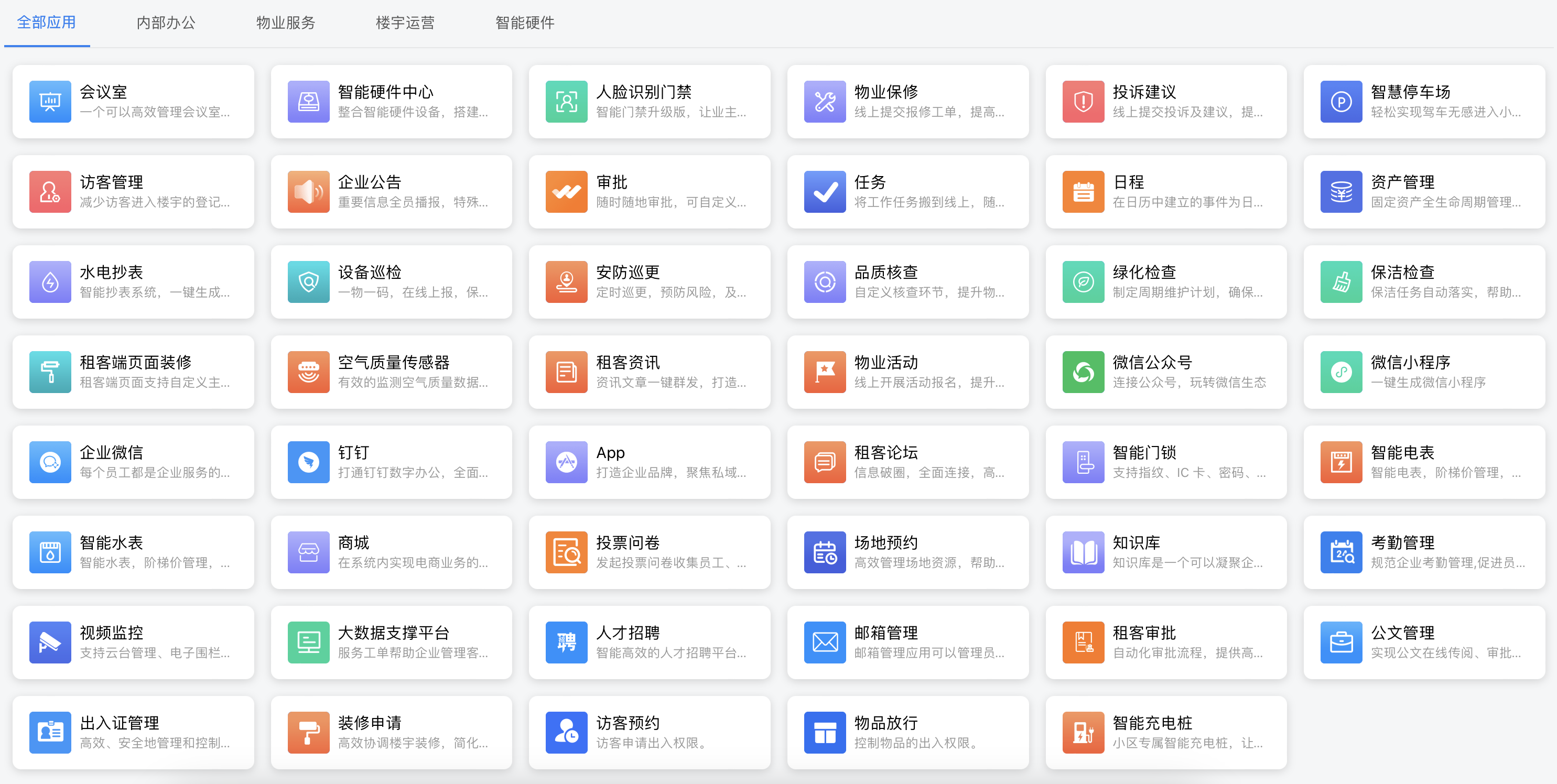Click the 钉钉 app icon
The height and width of the screenshot is (784, 1557).
coord(308,462)
